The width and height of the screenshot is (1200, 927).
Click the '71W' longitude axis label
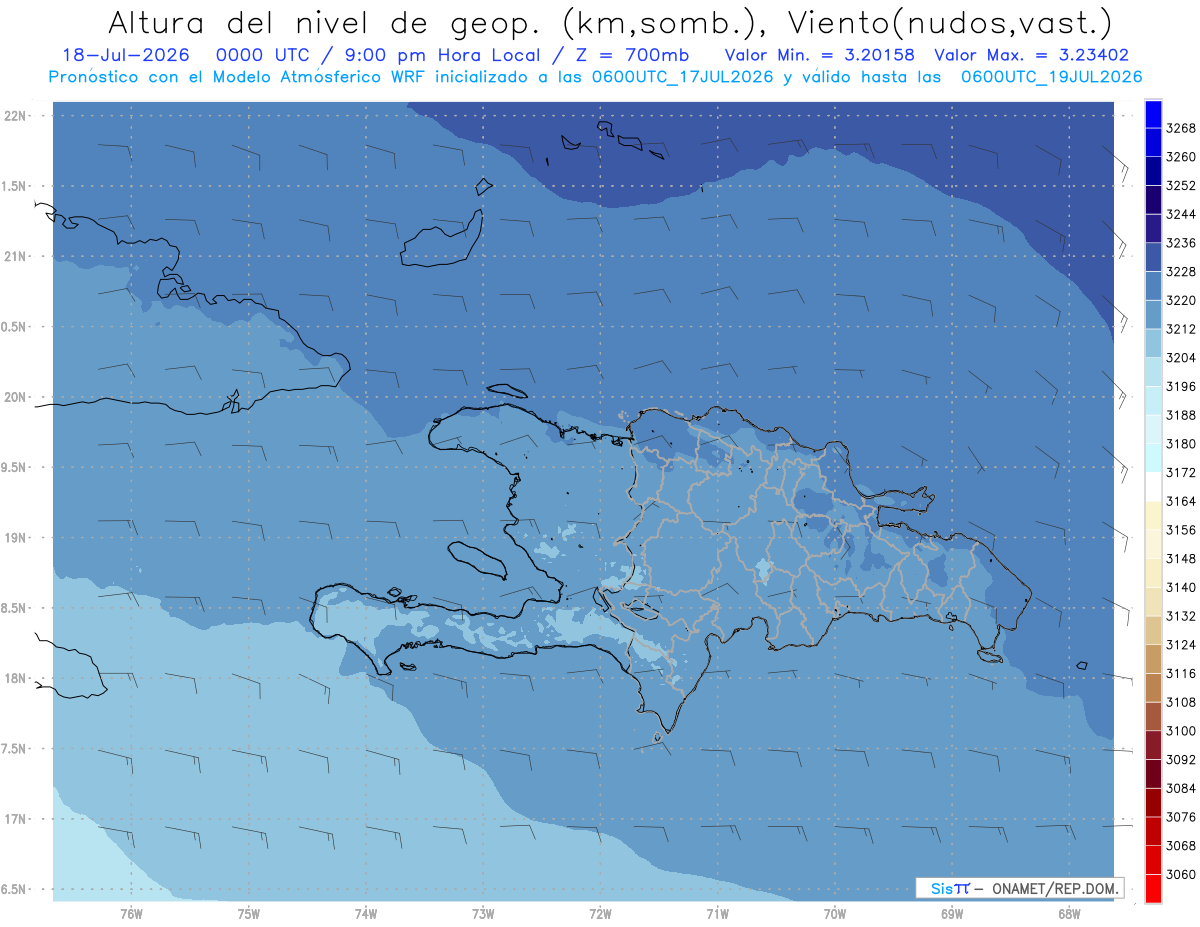tap(717, 914)
